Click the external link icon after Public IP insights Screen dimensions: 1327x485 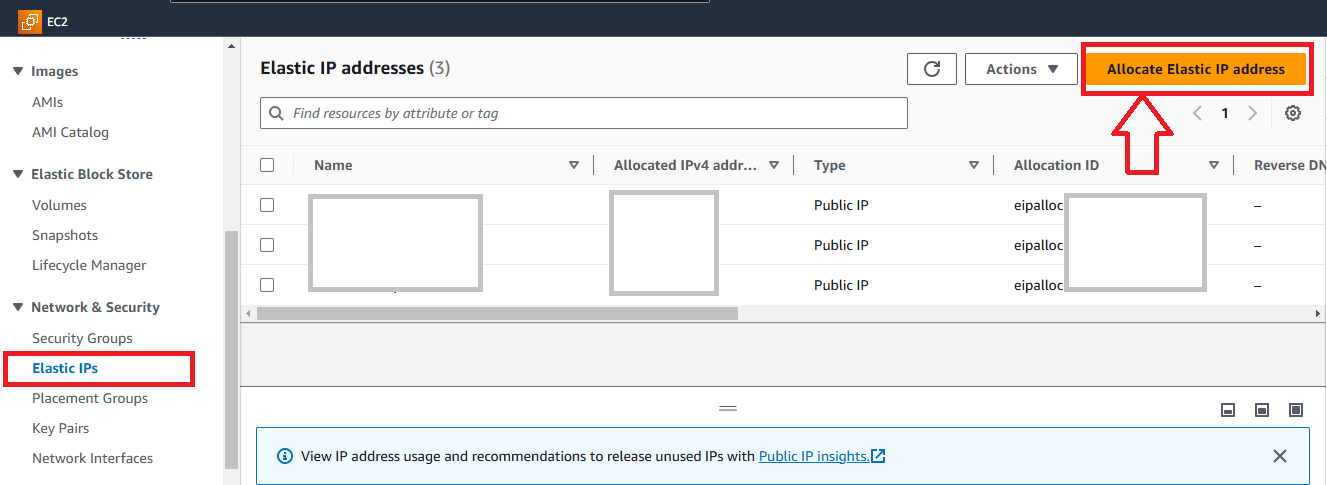pyautogui.click(x=878, y=456)
